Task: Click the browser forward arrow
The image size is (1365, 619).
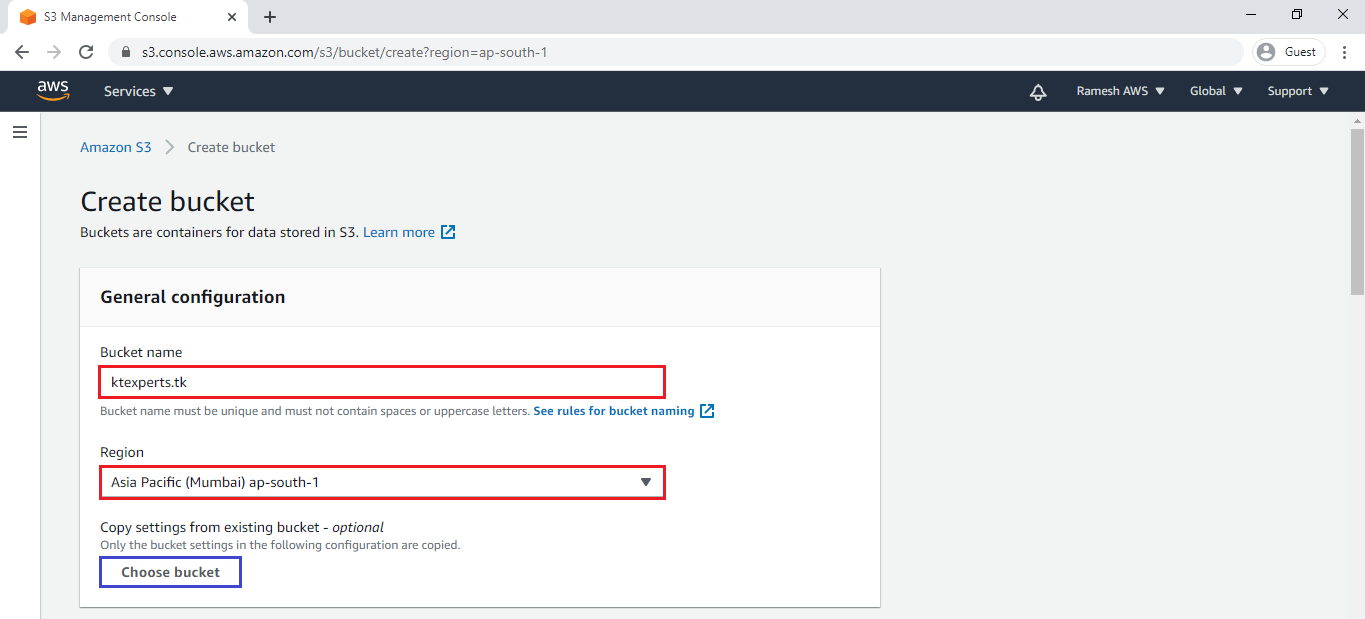Action: 54,52
